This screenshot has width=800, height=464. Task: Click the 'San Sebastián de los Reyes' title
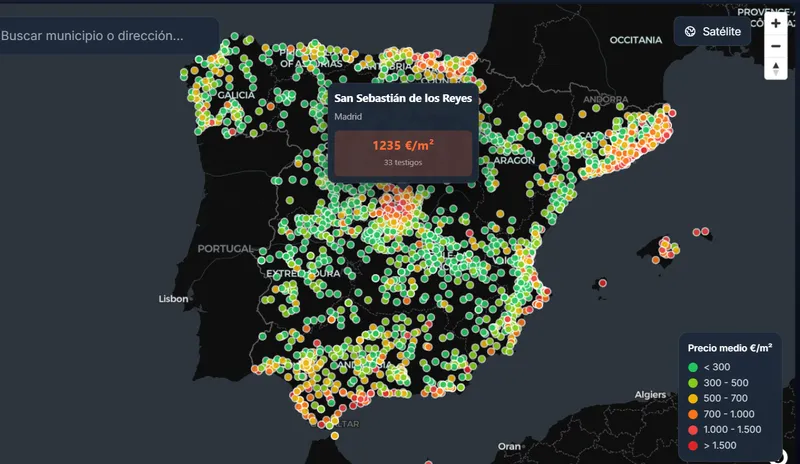coord(403,98)
